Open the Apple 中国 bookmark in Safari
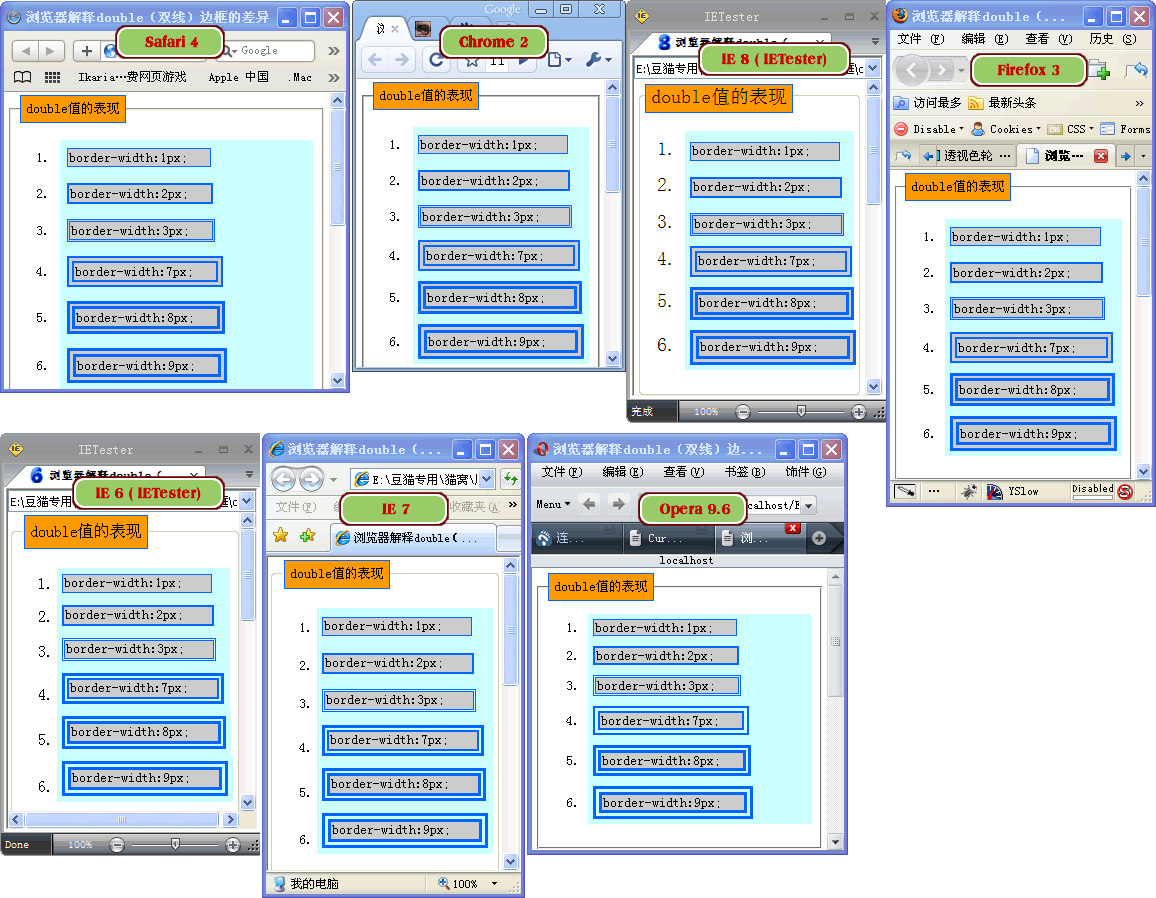The width and height of the screenshot is (1156, 898). [238, 77]
